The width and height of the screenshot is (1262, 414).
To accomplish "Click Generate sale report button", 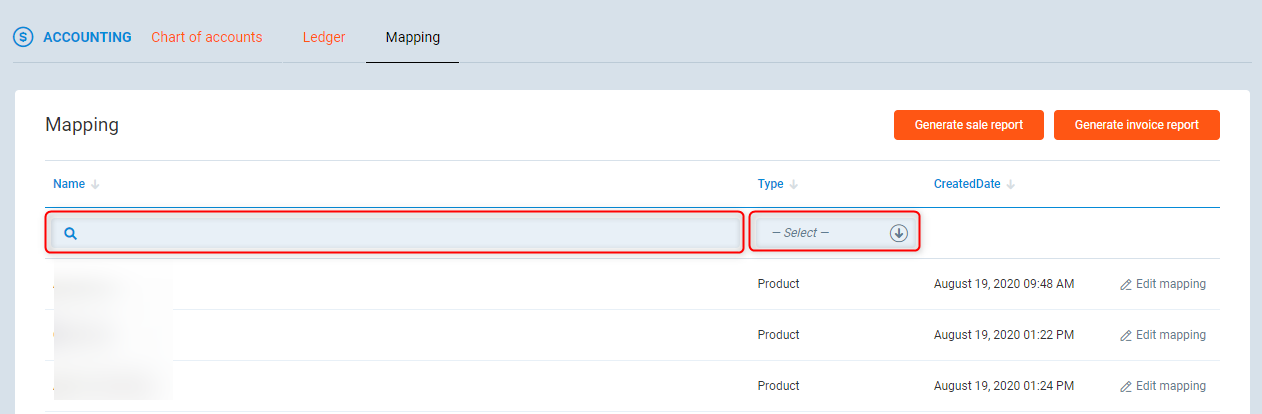I will point(968,125).
